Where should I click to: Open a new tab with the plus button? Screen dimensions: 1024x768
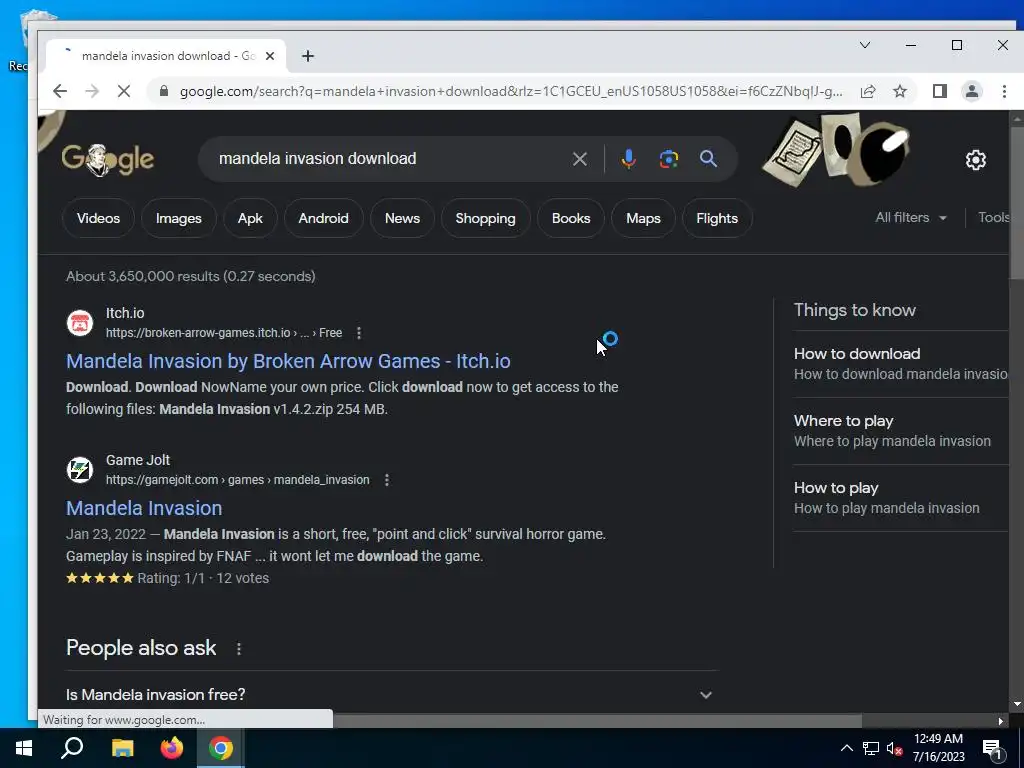tap(308, 56)
